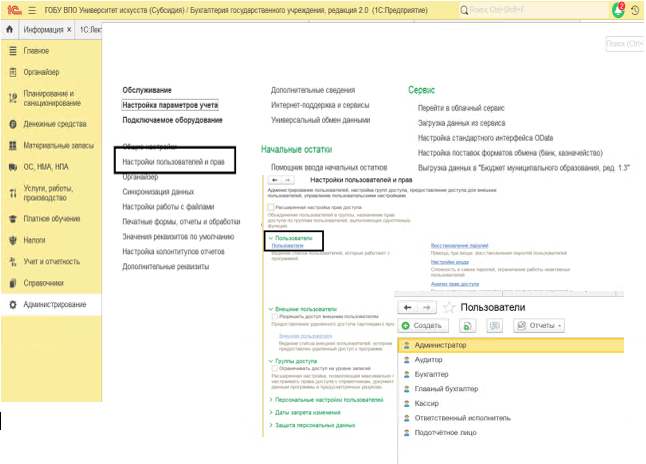
Task: Open Услуги, работы, производство section
Action: (48, 193)
